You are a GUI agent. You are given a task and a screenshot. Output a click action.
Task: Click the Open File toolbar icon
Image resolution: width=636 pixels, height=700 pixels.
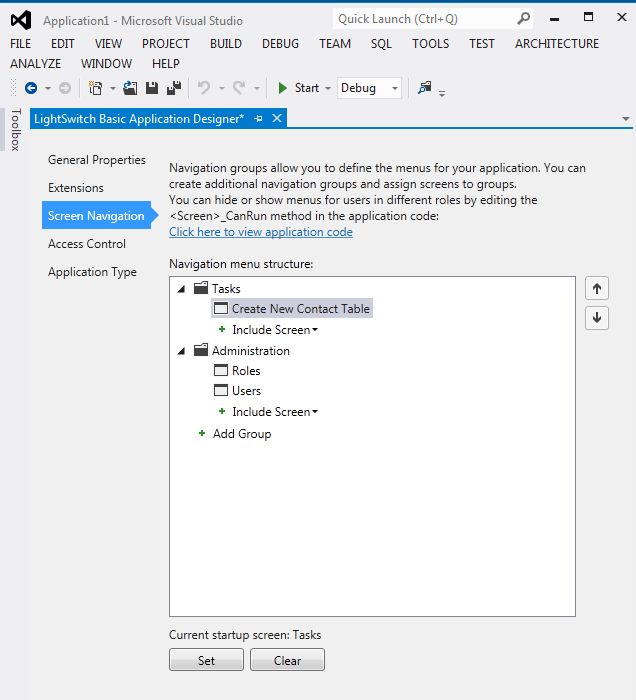pyautogui.click(x=130, y=88)
